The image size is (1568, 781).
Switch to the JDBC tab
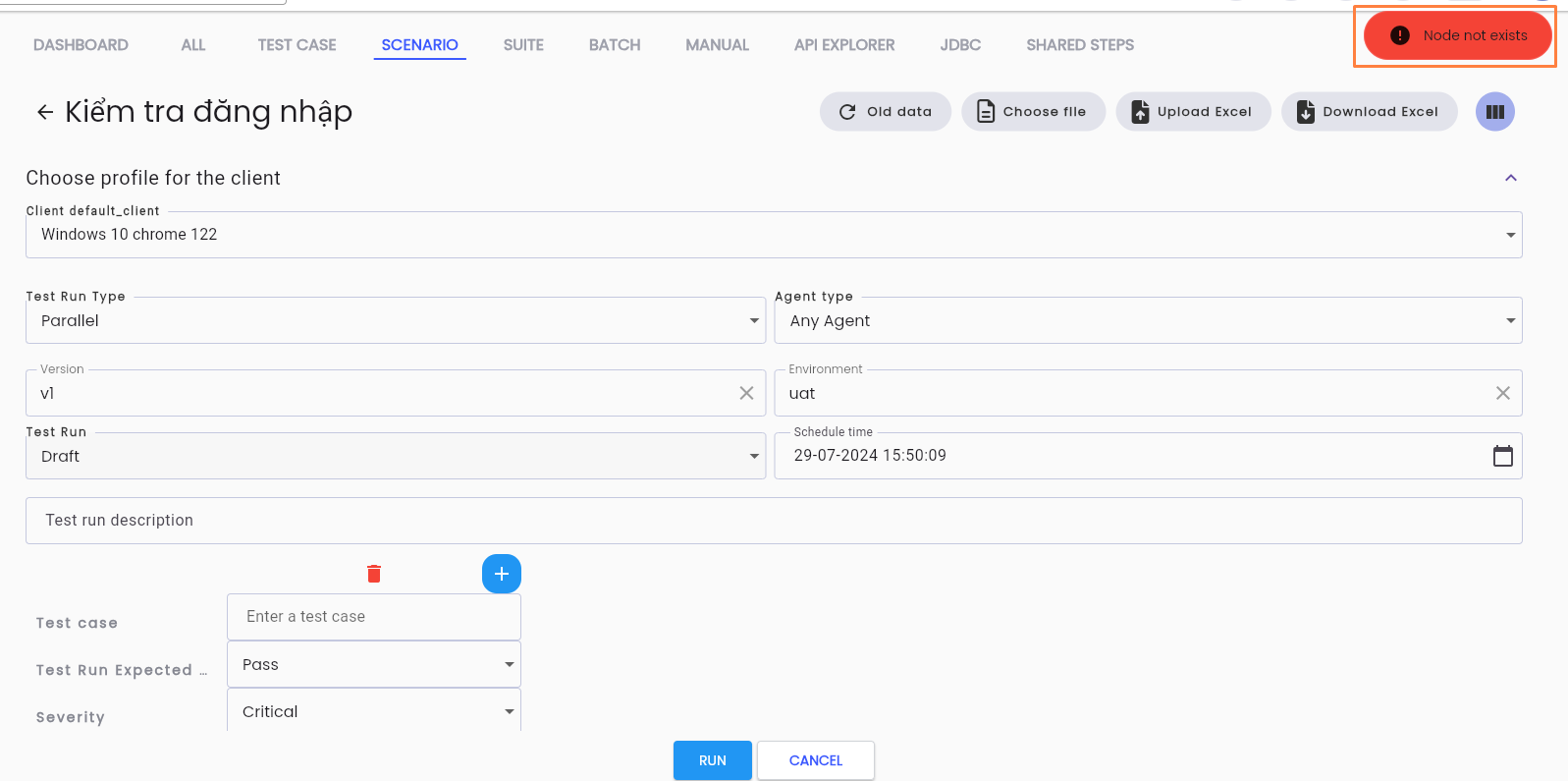(960, 45)
